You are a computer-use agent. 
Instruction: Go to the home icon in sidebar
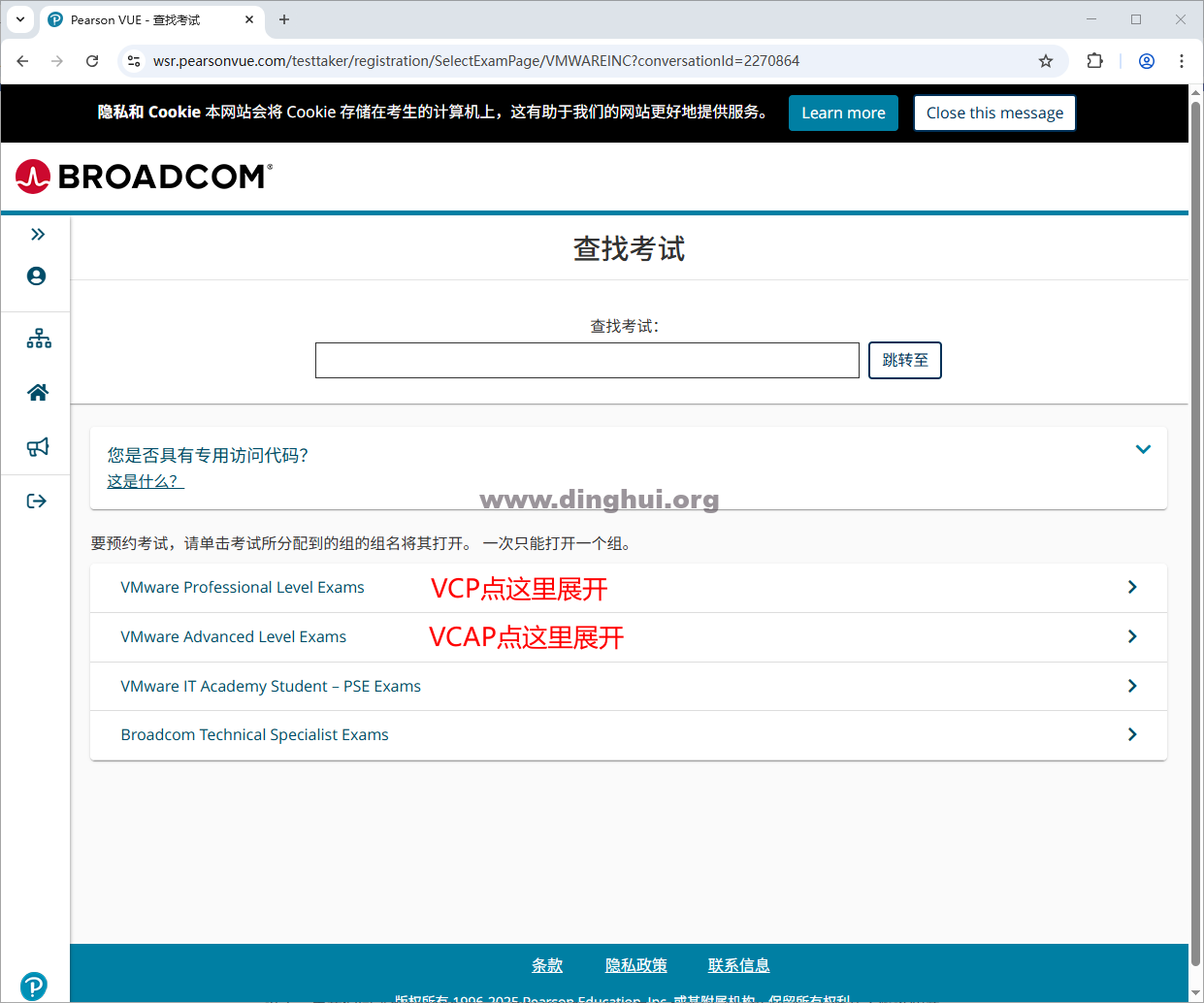pos(38,392)
